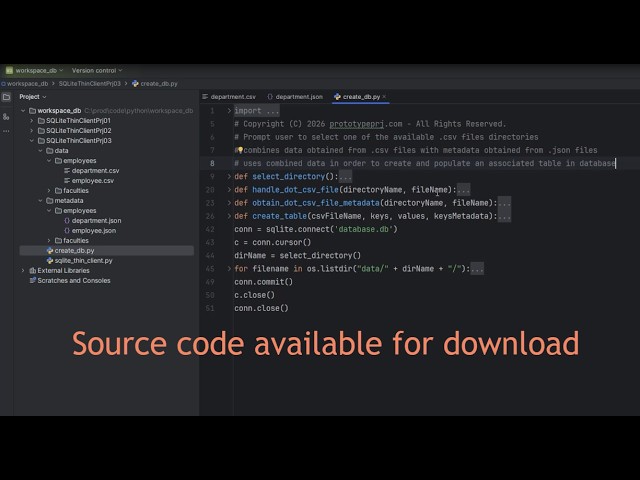Switch to the department.json editor tab

(x=295, y=97)
